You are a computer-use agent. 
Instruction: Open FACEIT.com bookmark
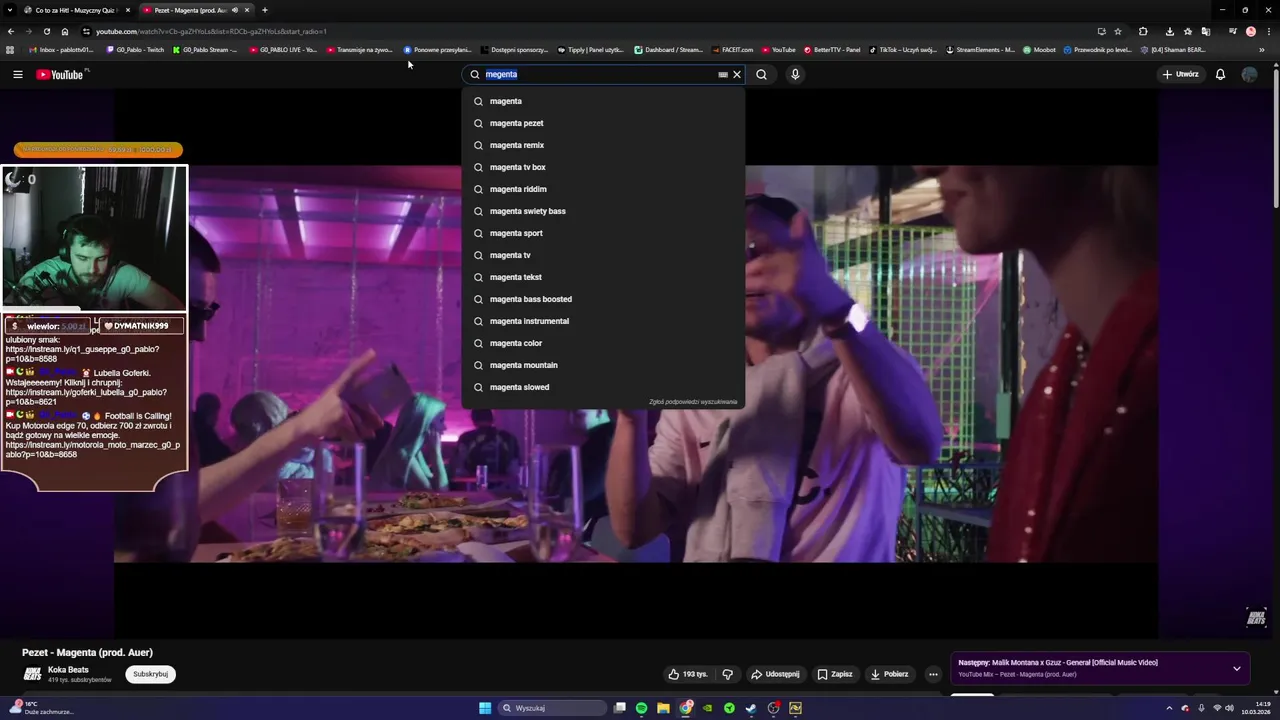[x=732, y=49]
